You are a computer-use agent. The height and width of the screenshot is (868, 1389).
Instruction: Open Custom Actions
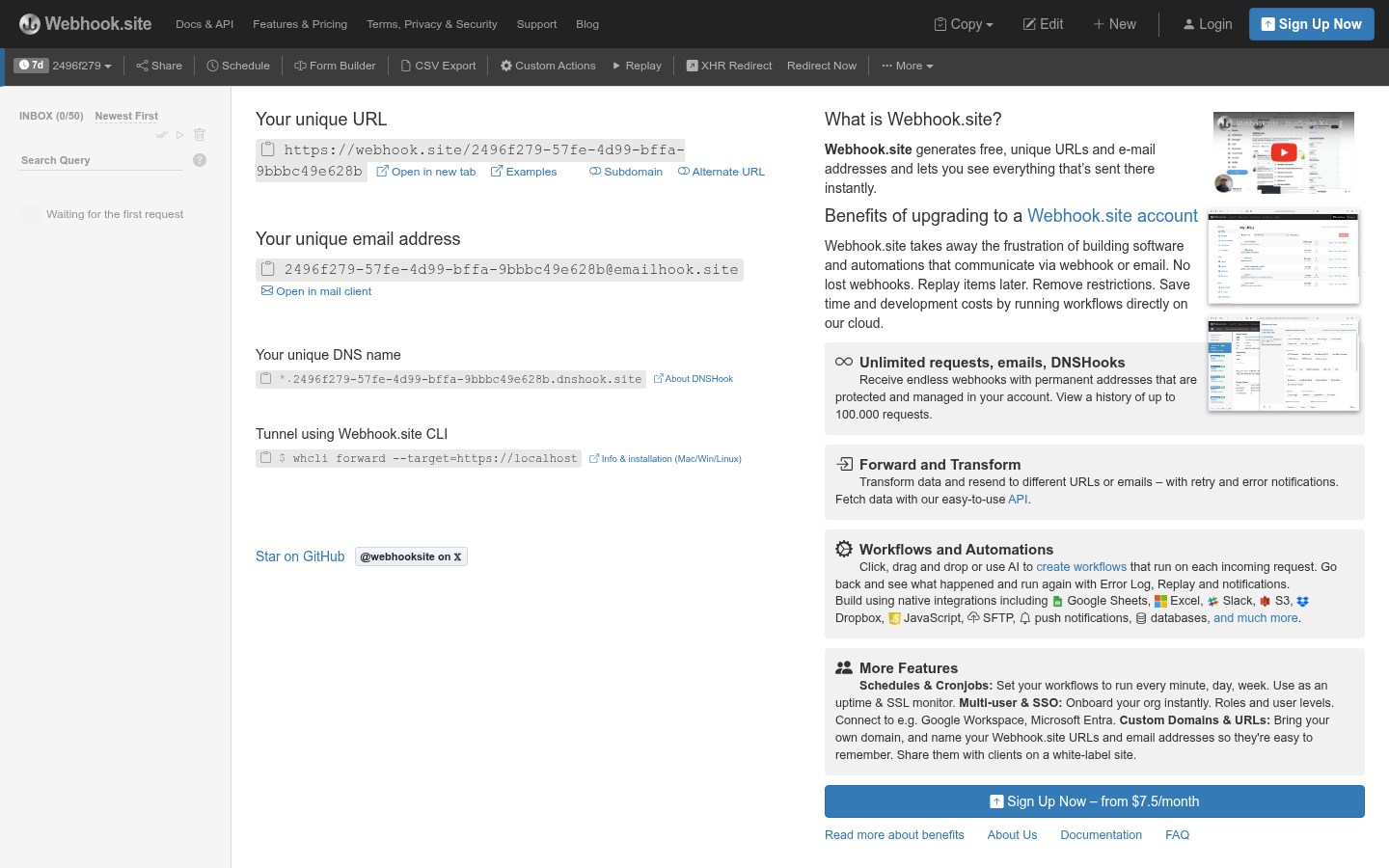tap(548, 66)
